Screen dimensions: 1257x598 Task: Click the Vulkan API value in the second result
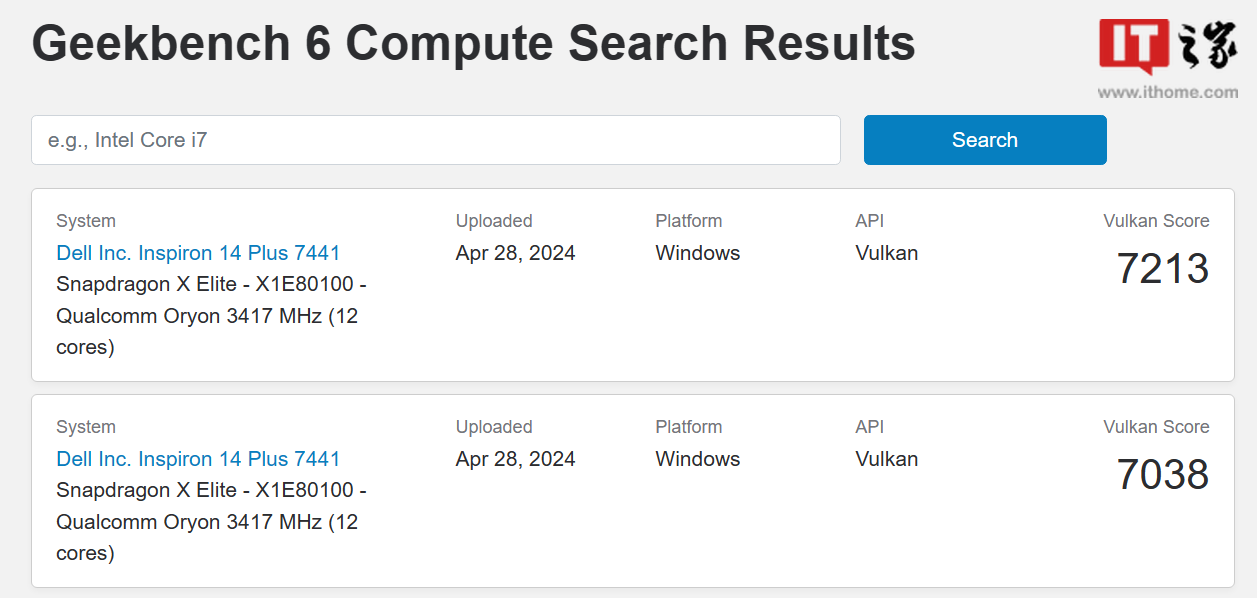[886, 459]
